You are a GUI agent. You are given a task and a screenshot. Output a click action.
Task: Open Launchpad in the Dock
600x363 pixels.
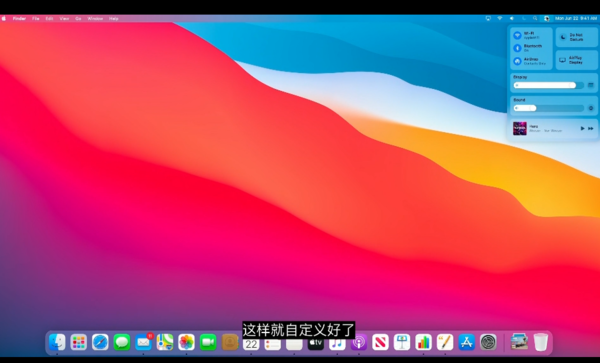78,342
